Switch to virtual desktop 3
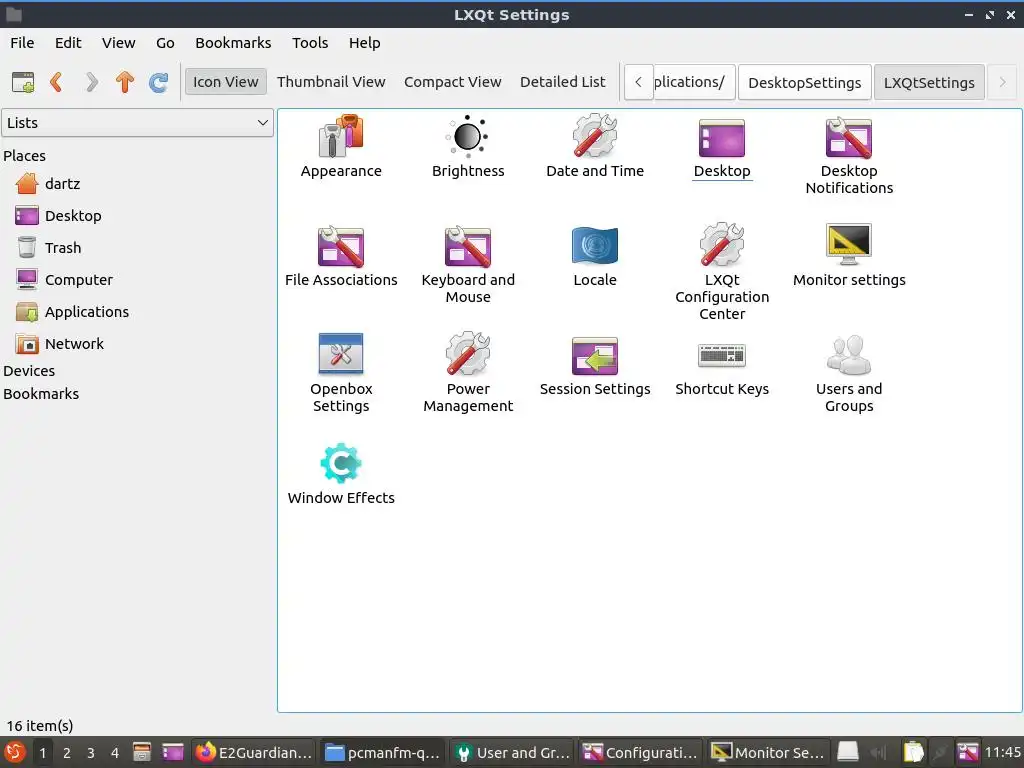This screenshot has width=1024, height=768. pos(91,753)
